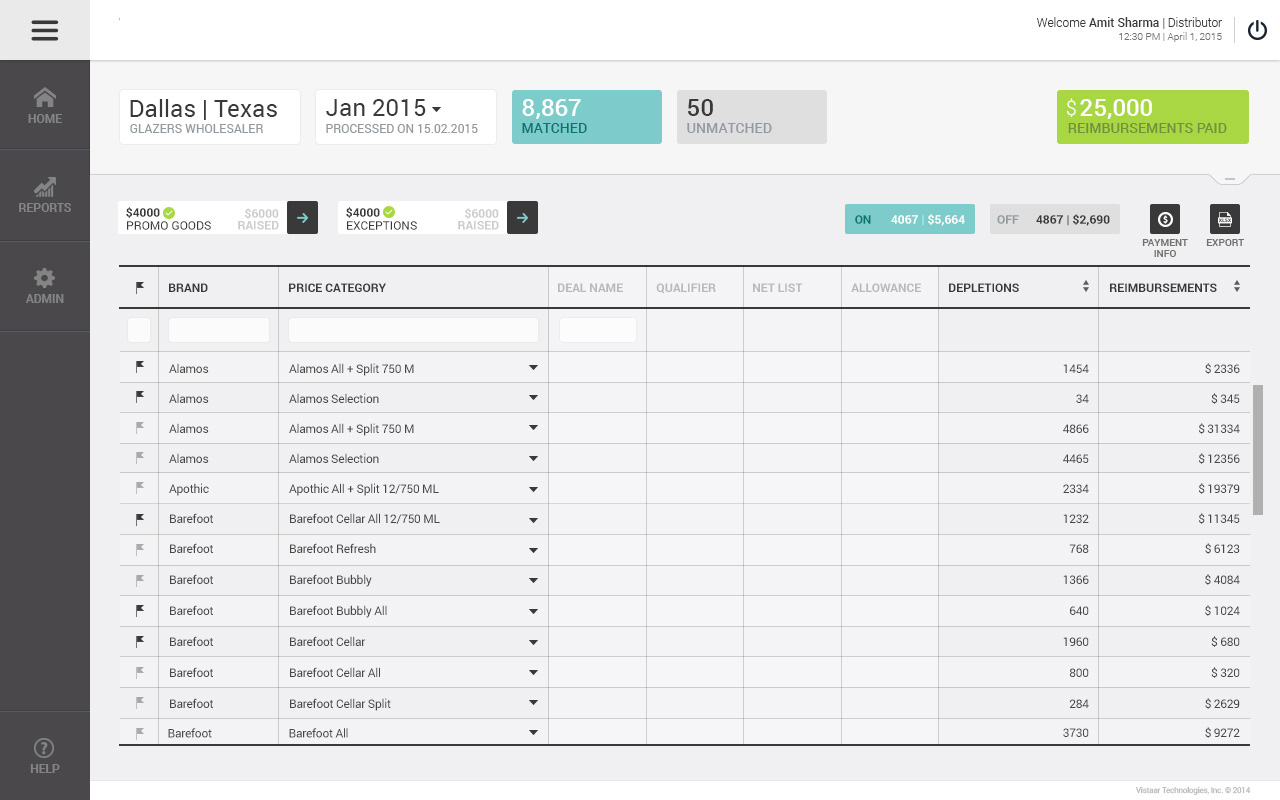Viewport: 1280px width, 800px height.
Task: Click the 8,867 Matched tile
Action: [586, 117]
